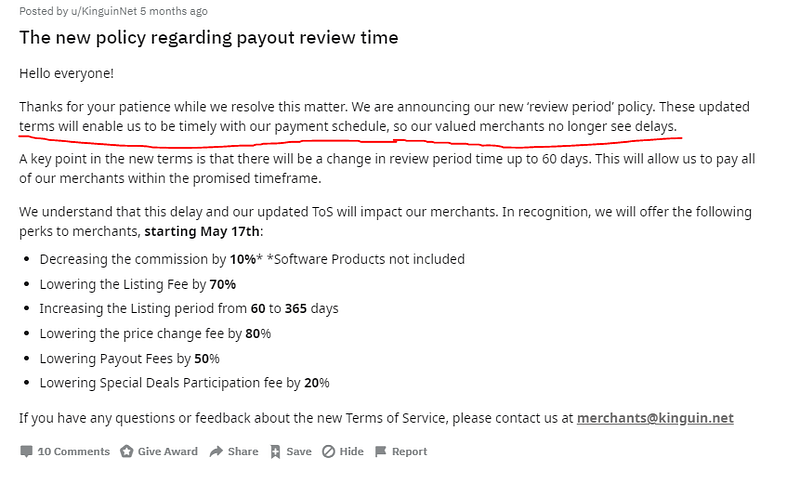Click the Hide circle-slash icon

(329, 451)
